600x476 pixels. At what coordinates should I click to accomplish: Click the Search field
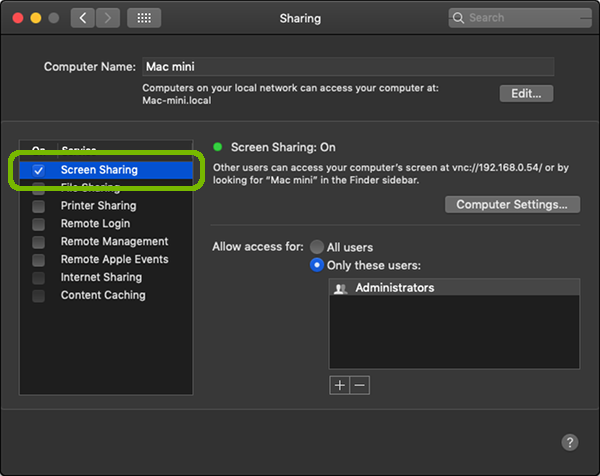coord(520,18)
